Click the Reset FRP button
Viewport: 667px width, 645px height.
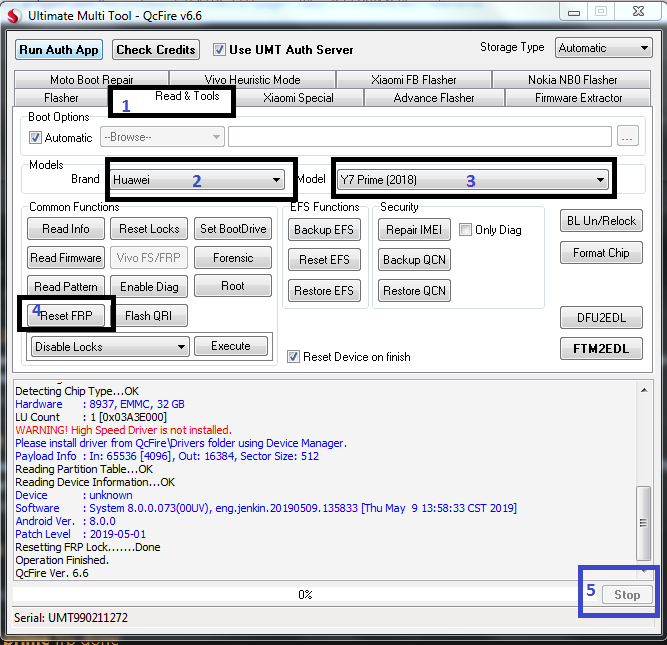(66, 316)
